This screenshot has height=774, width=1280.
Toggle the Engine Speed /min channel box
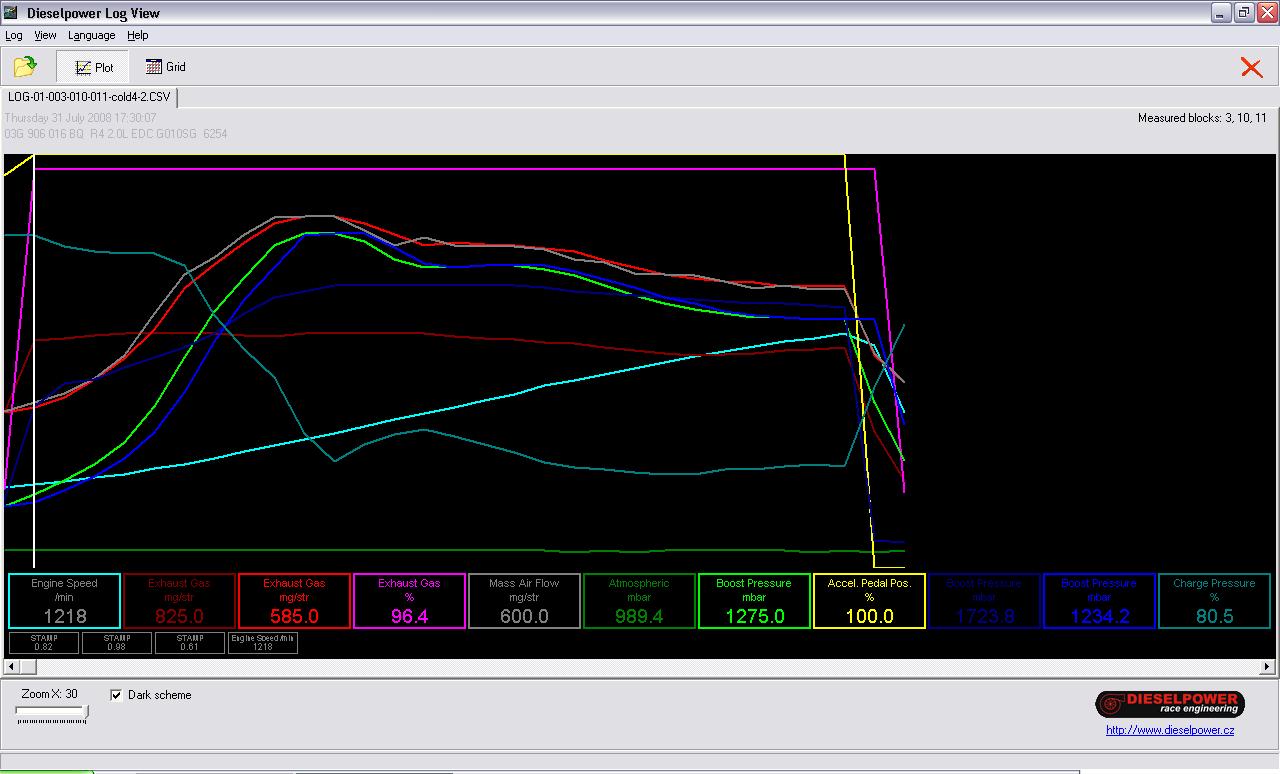64,600
